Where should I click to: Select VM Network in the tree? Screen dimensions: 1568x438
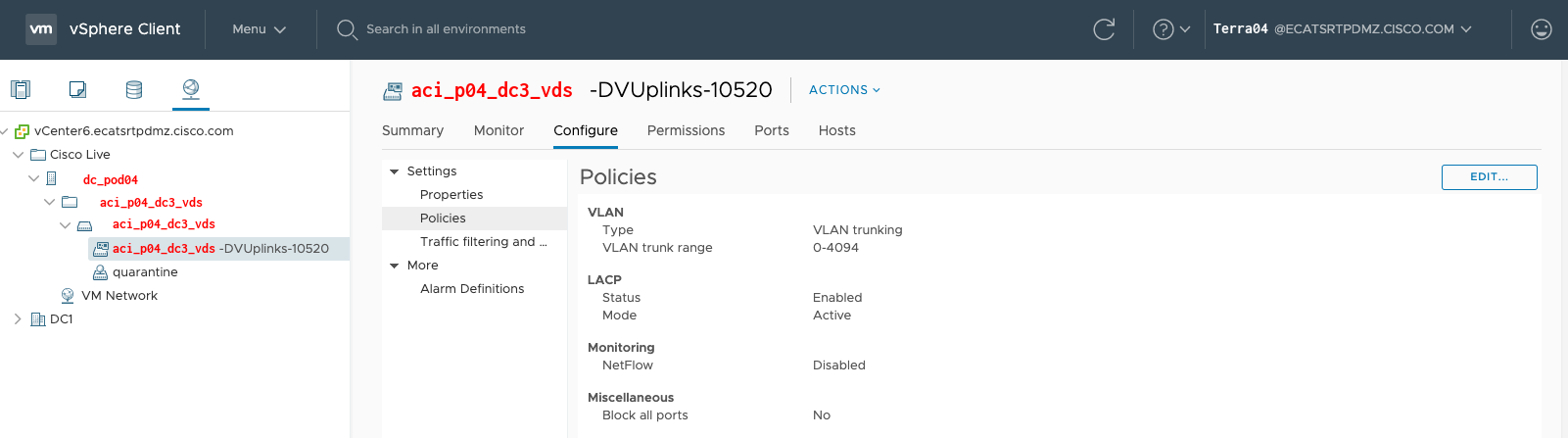point(119,296)
